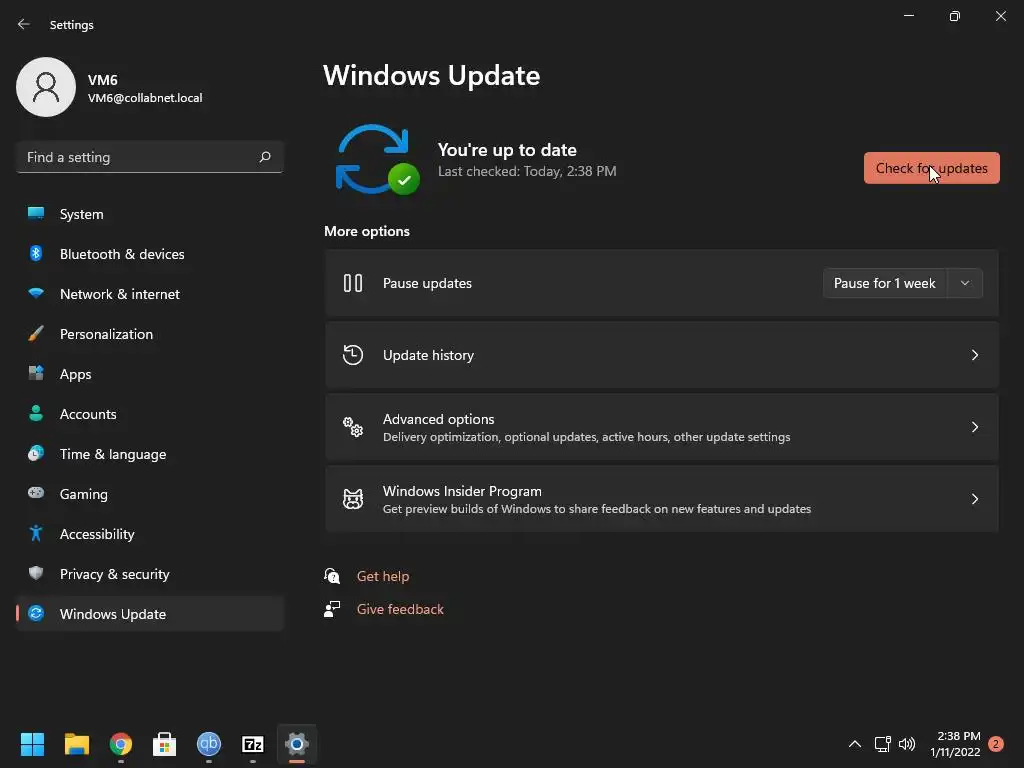
Task: Click Check for updates button
Action: pos(931,168)
